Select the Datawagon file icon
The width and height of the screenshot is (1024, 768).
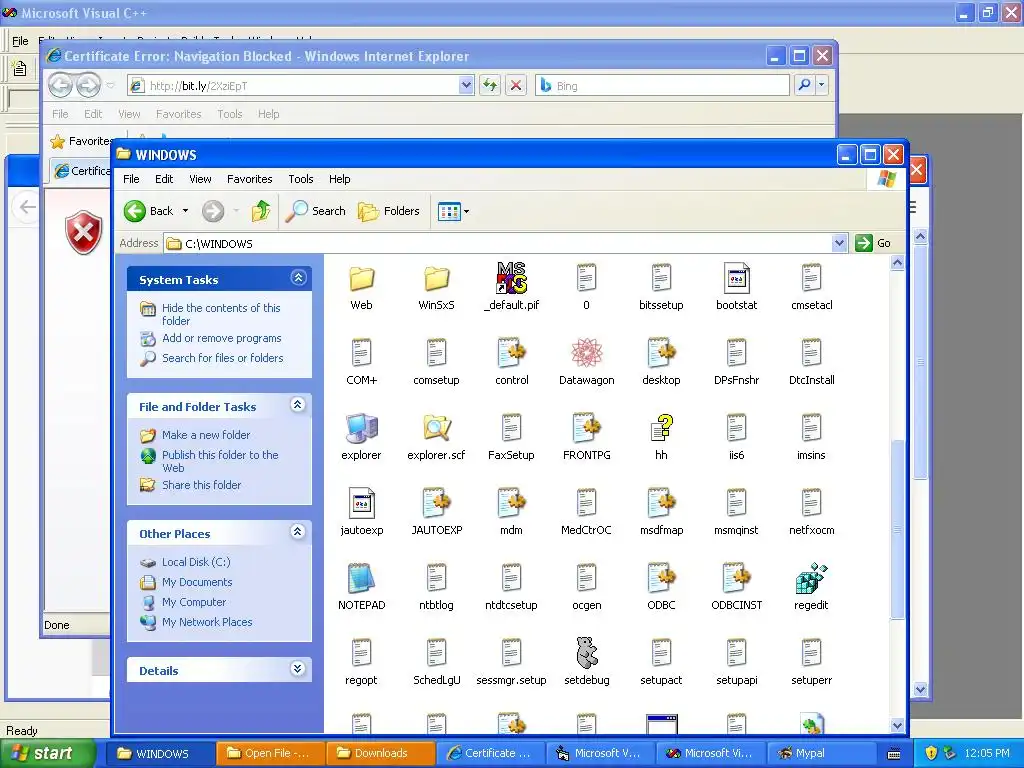click(x=586, y=353)
